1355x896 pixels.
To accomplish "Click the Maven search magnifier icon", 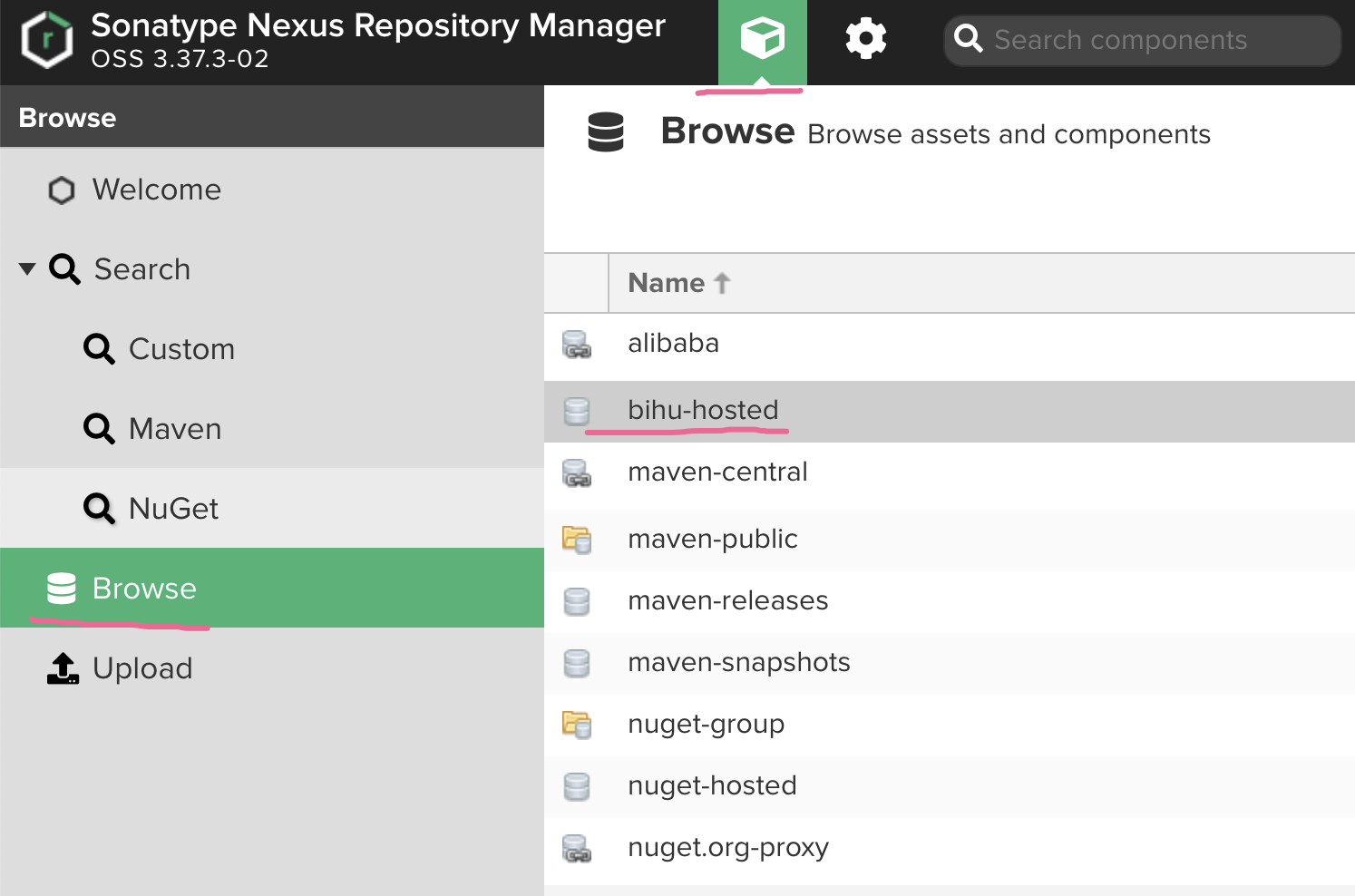I will (99, 429).
